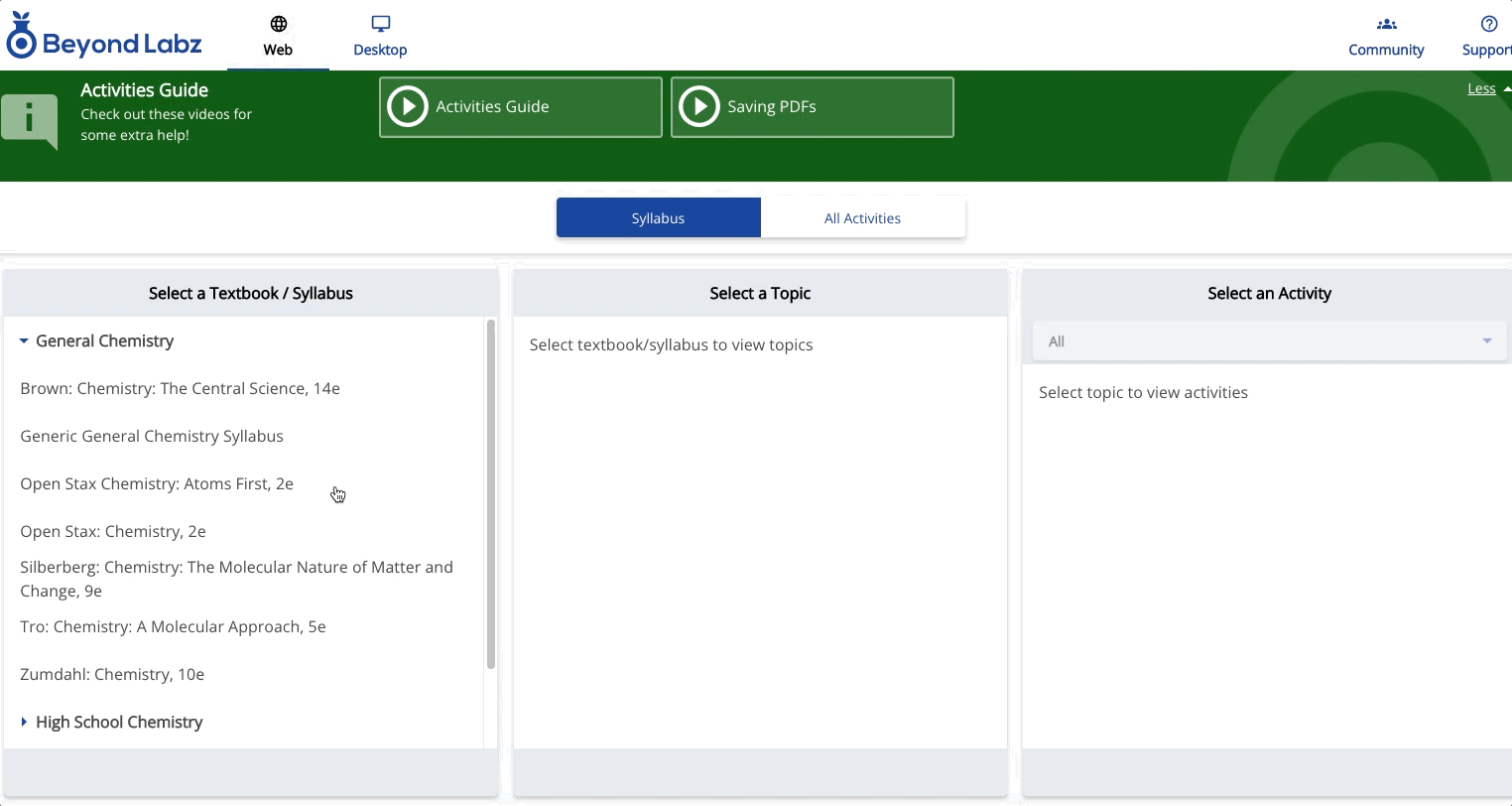The height and width of the screenshot is (806, 1512).
Task: Select Open Stax Chemistry: Atoms First, 2e
Action: (157, 483)
